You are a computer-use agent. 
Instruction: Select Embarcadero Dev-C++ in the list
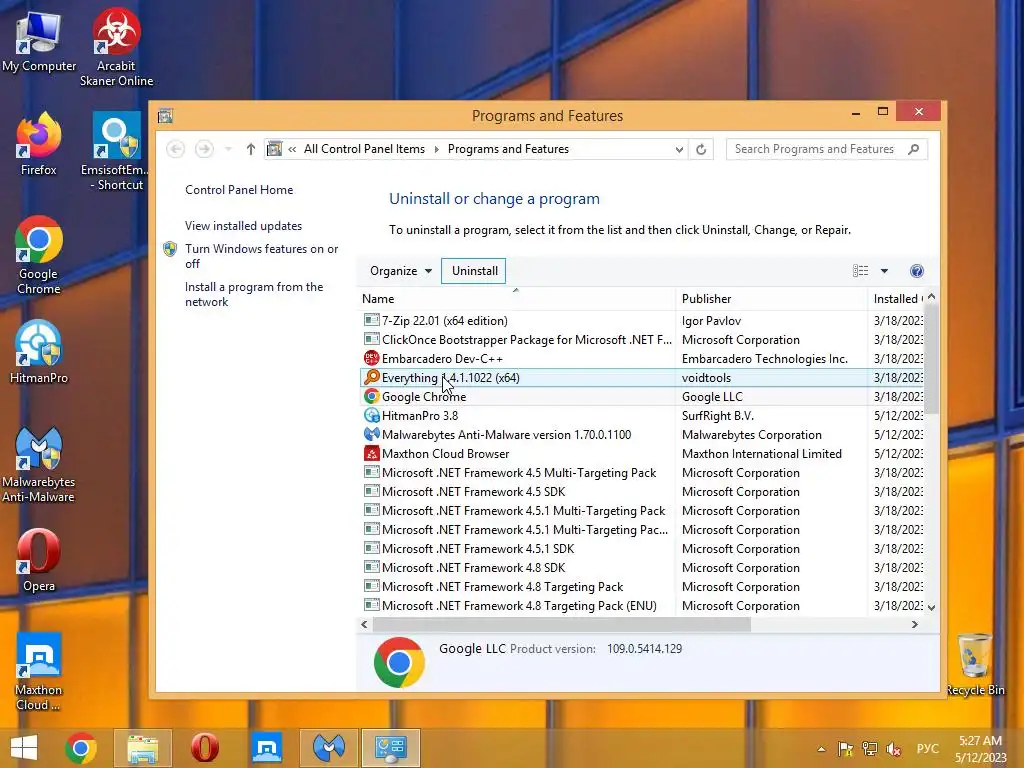(641, 359)
